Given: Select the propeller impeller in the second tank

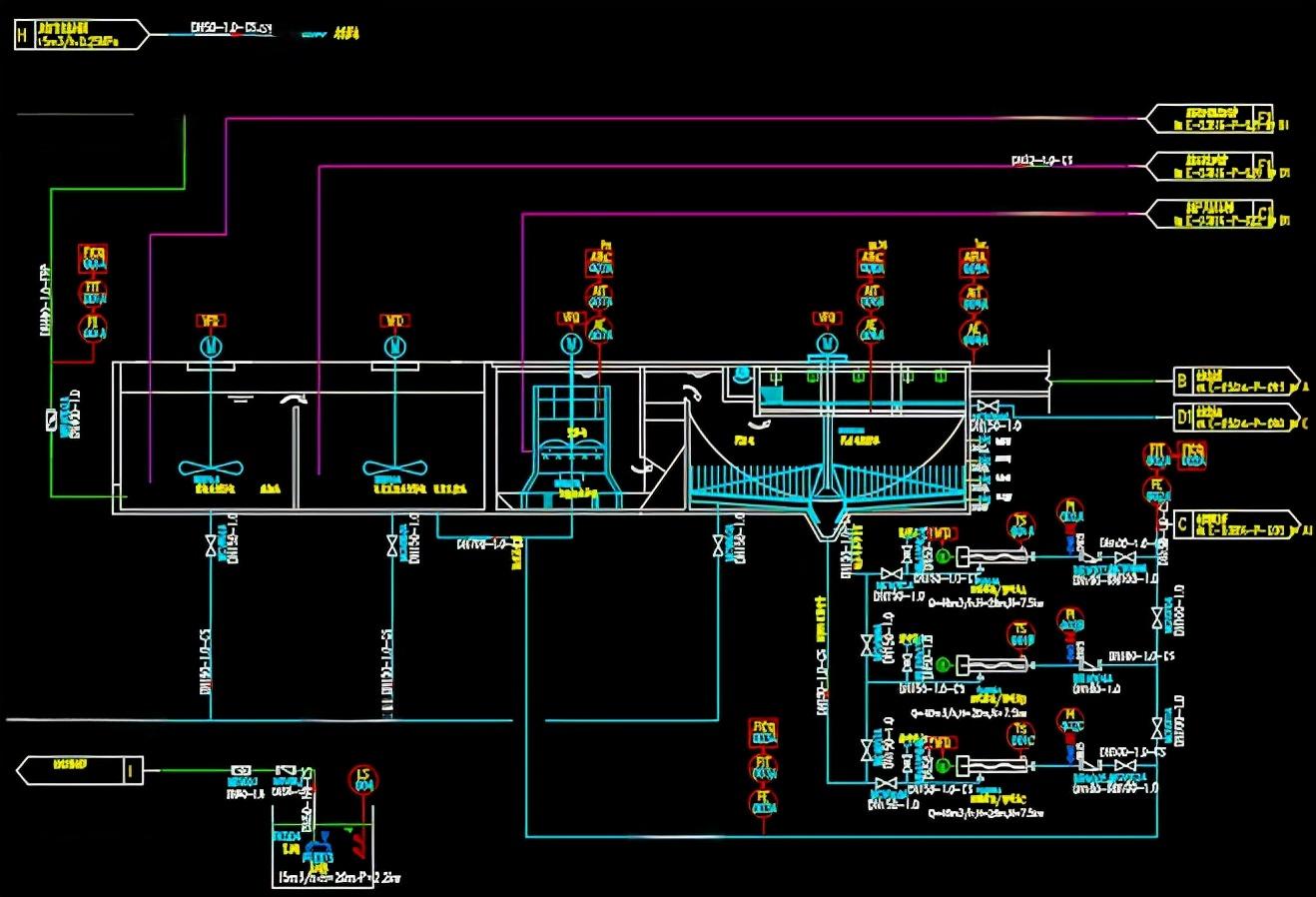Looking at the screenshot, I should point(395,467).
